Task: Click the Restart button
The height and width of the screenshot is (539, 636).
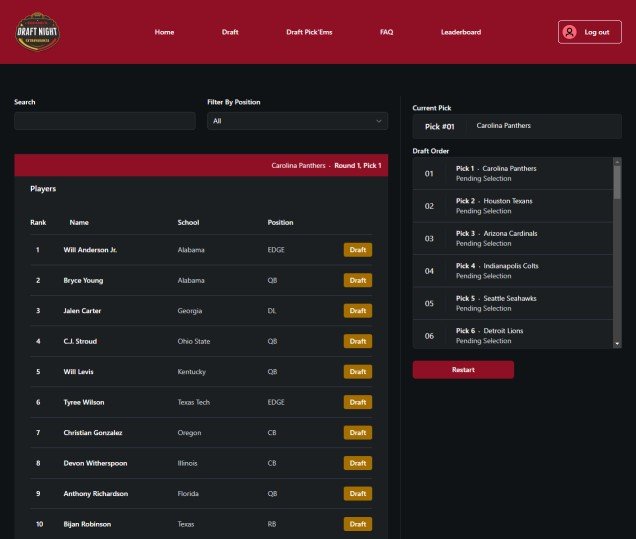Action: pos(463,370)
